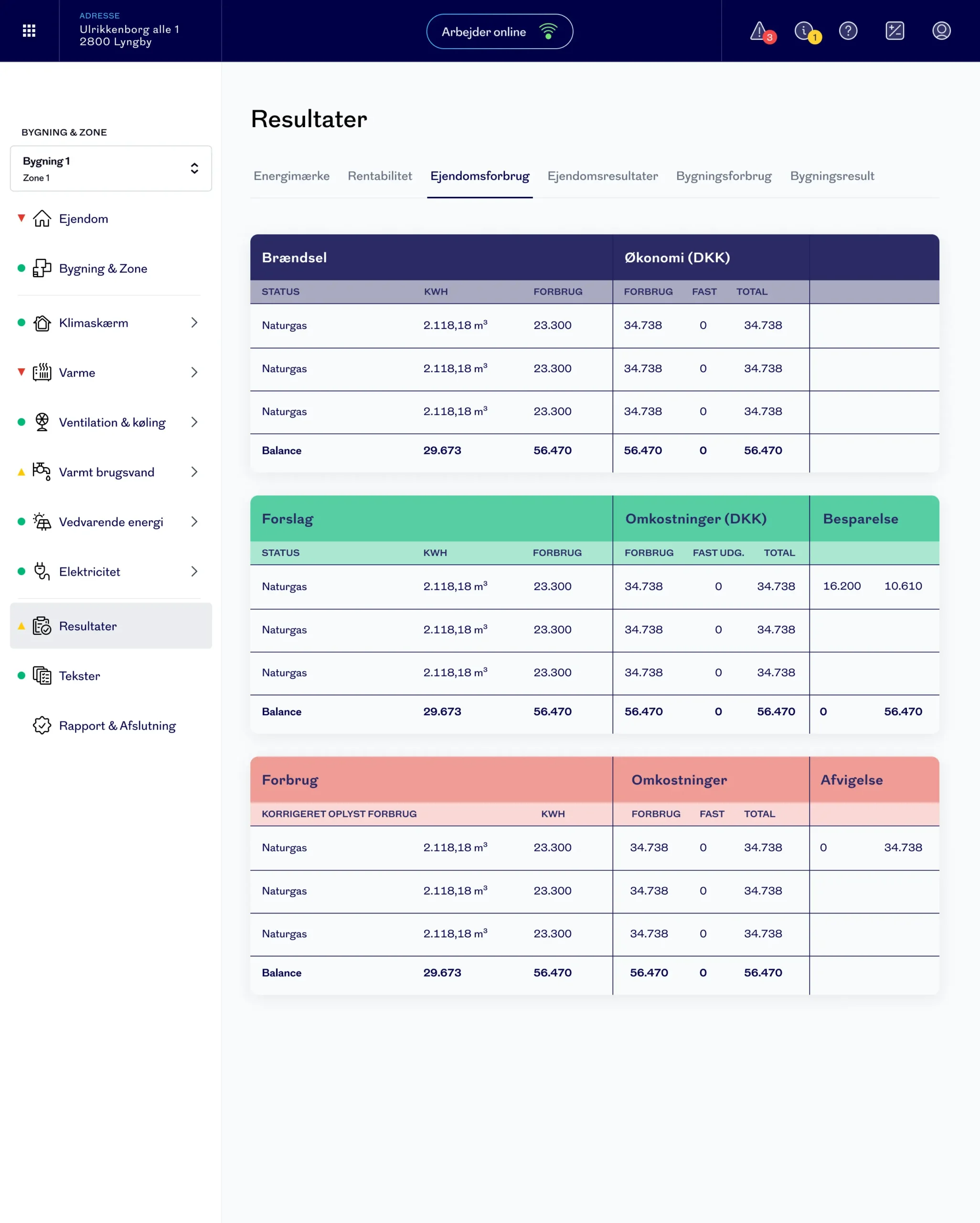Click the BYGNING & ZONE sidebar label

coord(64,132)
